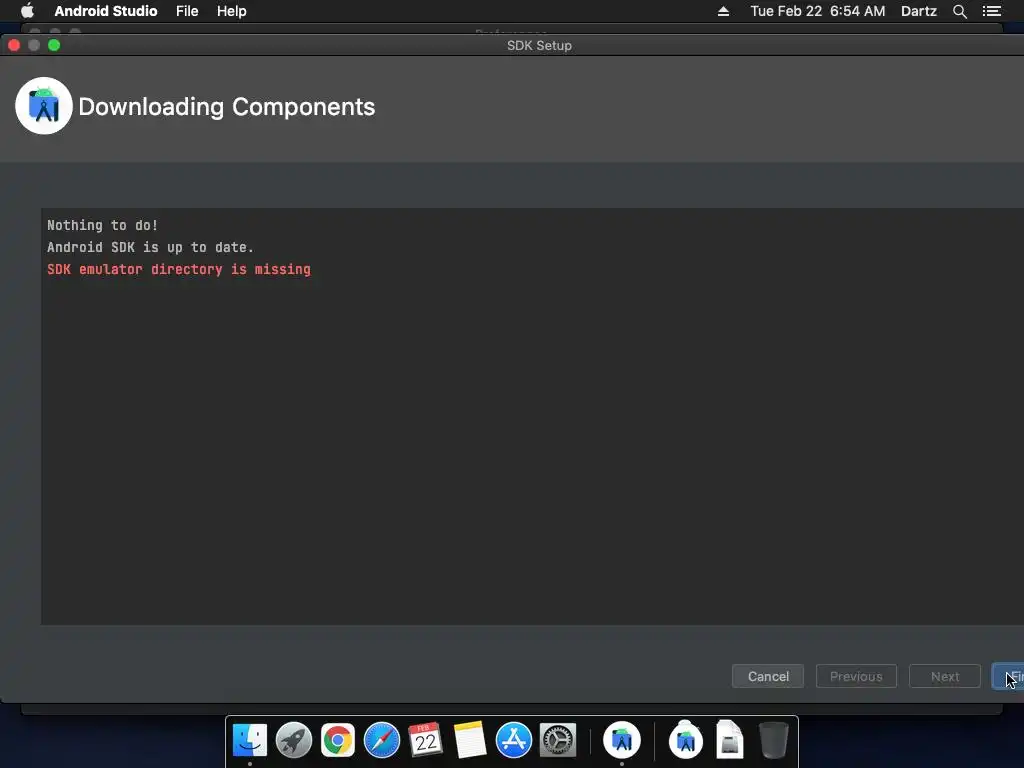Image resolution: width=1024 pixels, height=768 pixels.
Task: Open the document file icon in Dock
Action: [729, 741]
